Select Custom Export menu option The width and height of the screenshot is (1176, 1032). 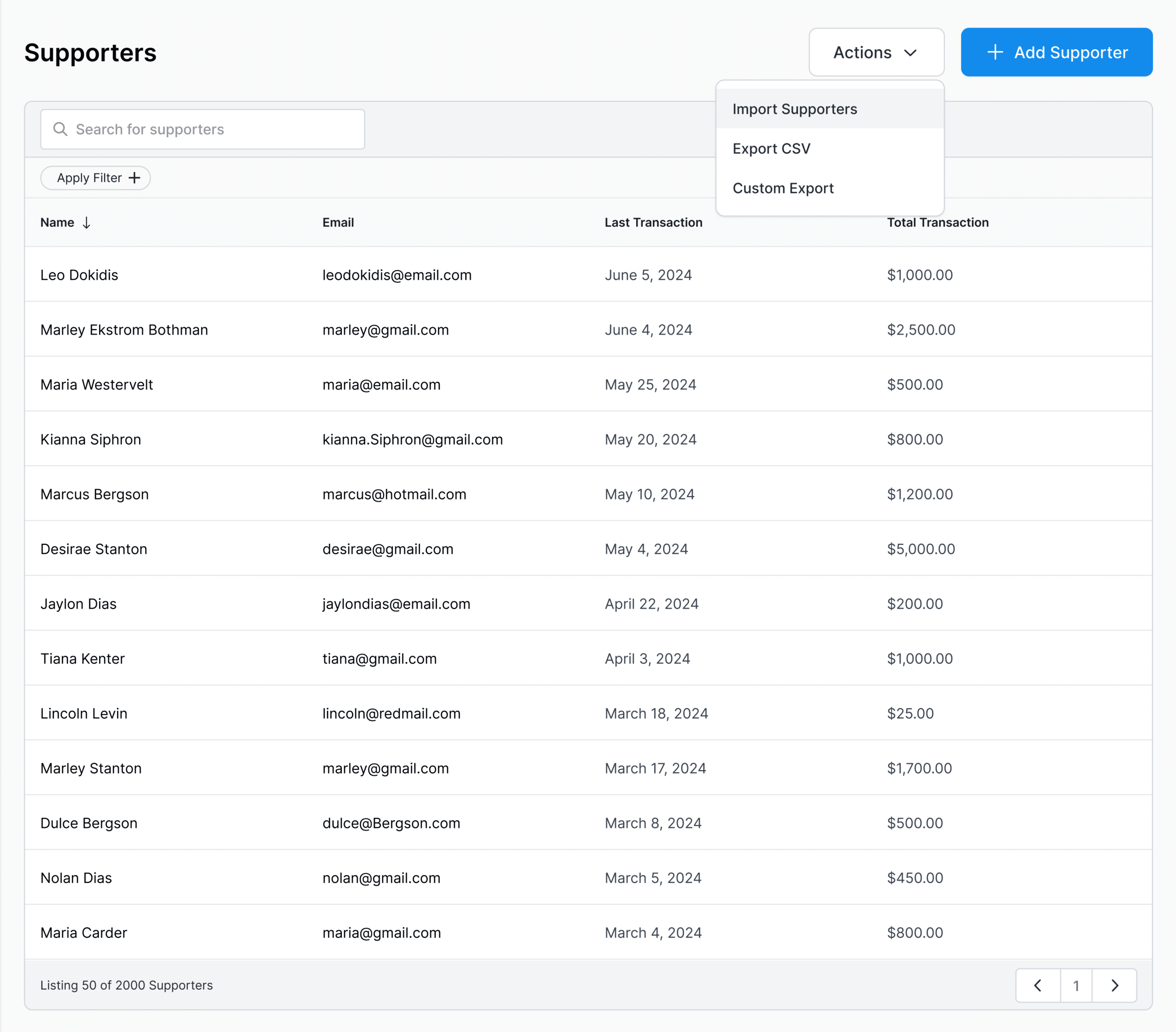pyautogui.click(x=782, y=188)
